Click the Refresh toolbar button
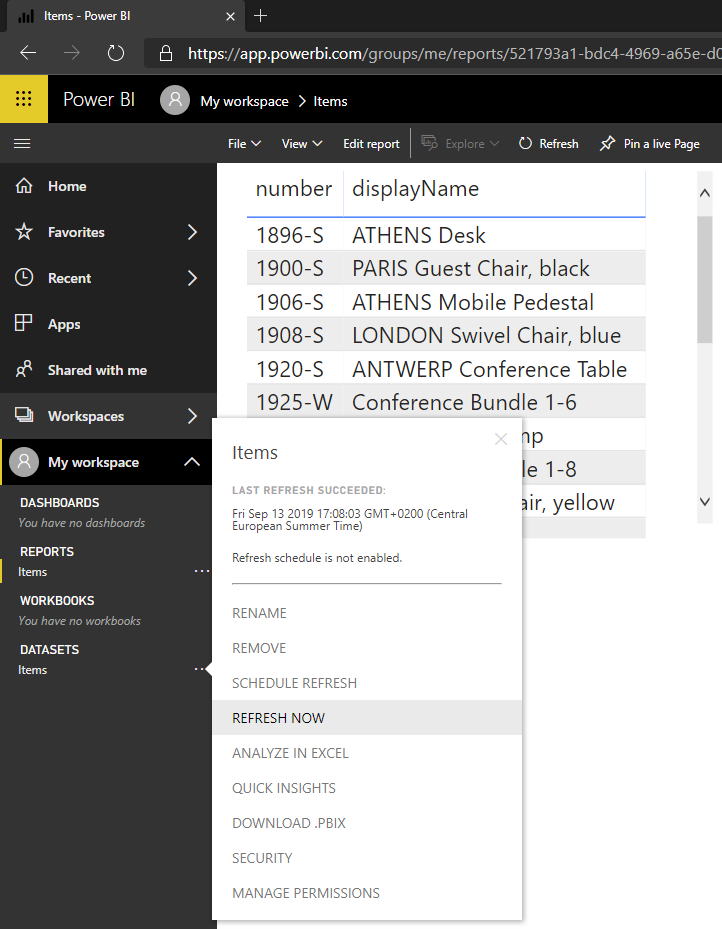Screen dimensions: 722x929 [548, 144]
